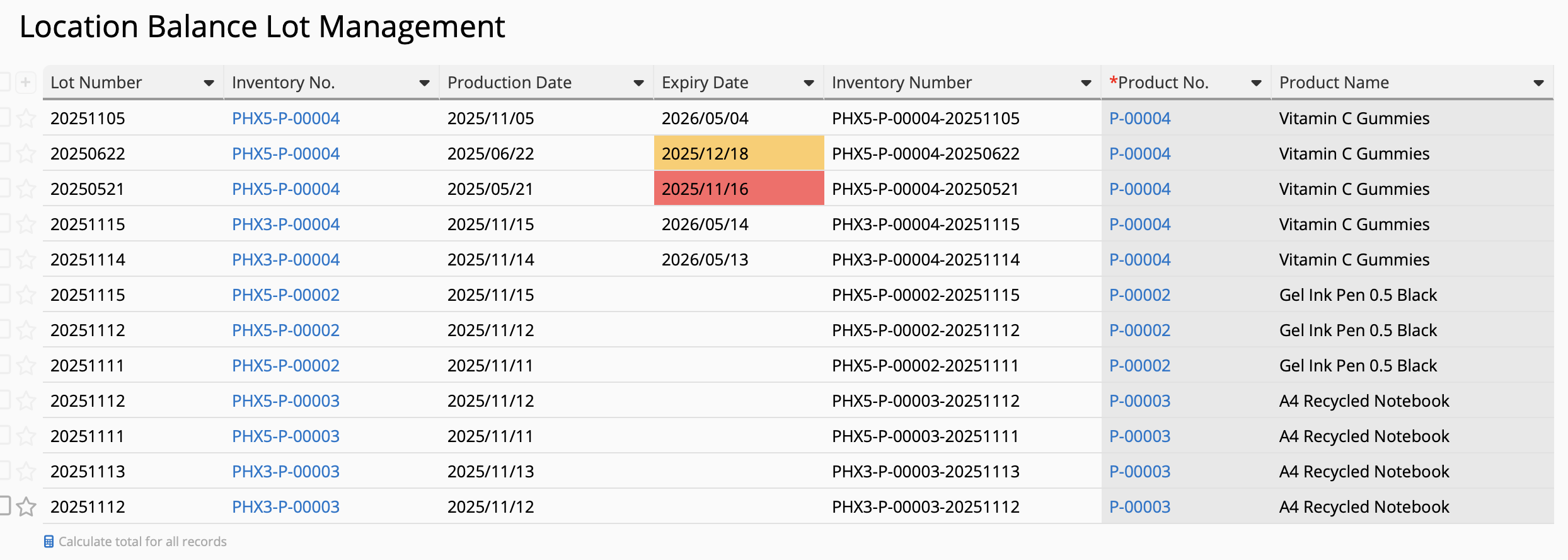Star the row with lot number 20250622

click(x=26, y=153)
